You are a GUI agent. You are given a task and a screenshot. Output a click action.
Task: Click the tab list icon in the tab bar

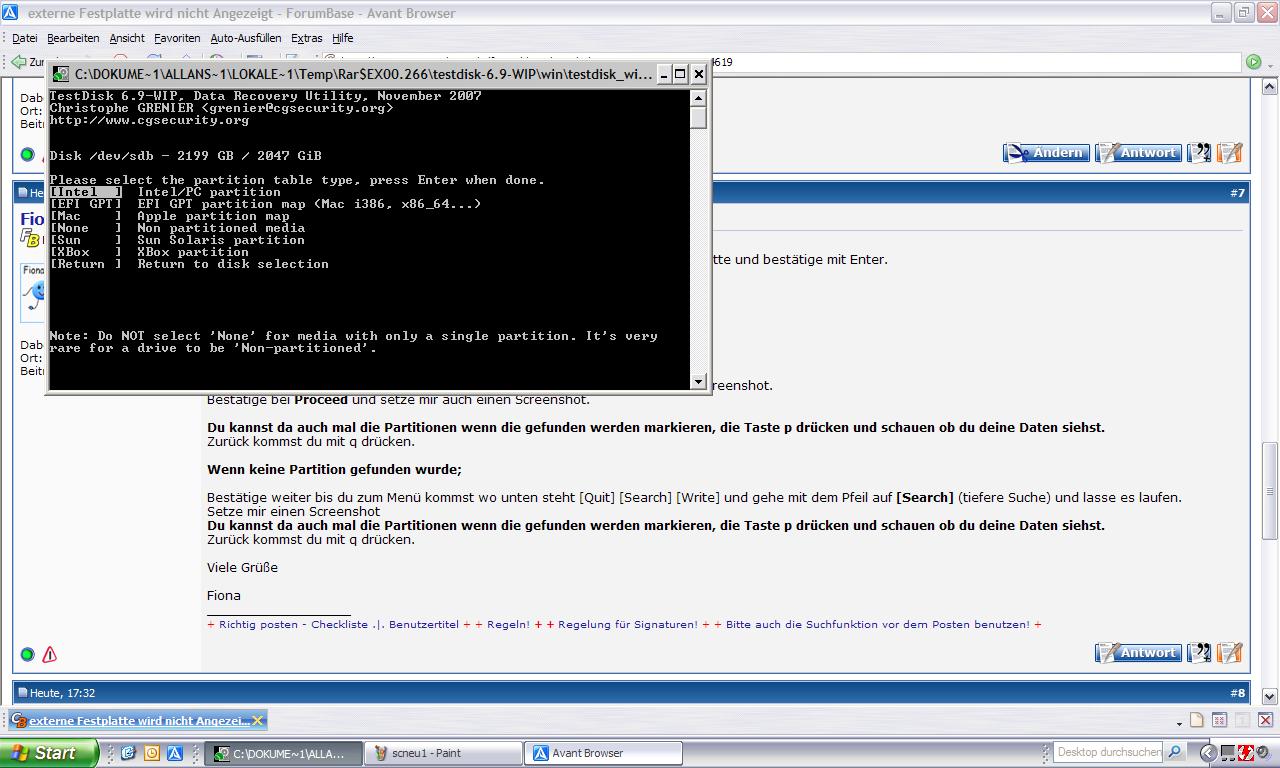click(1220, 720)
